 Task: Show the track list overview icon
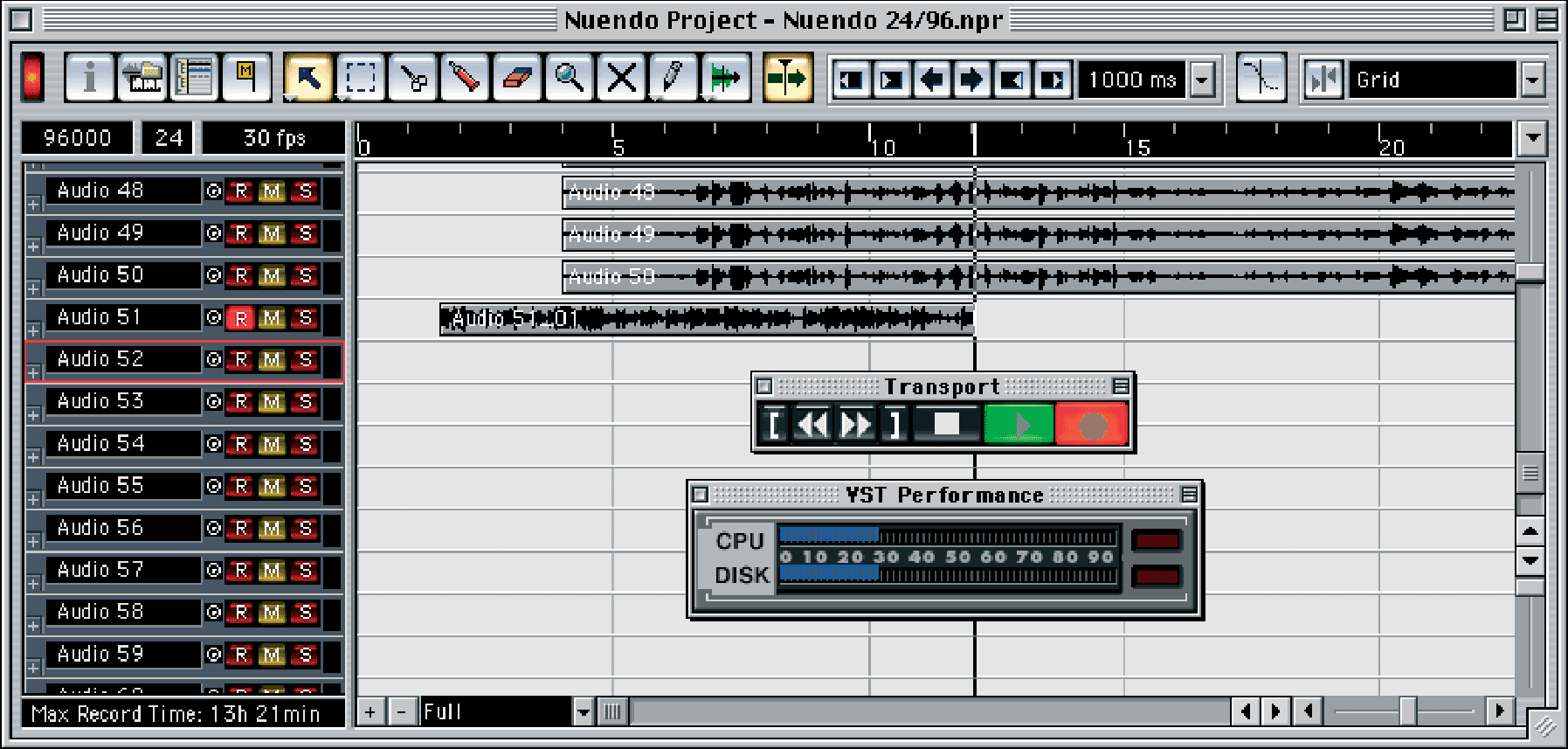click(194, 79)
